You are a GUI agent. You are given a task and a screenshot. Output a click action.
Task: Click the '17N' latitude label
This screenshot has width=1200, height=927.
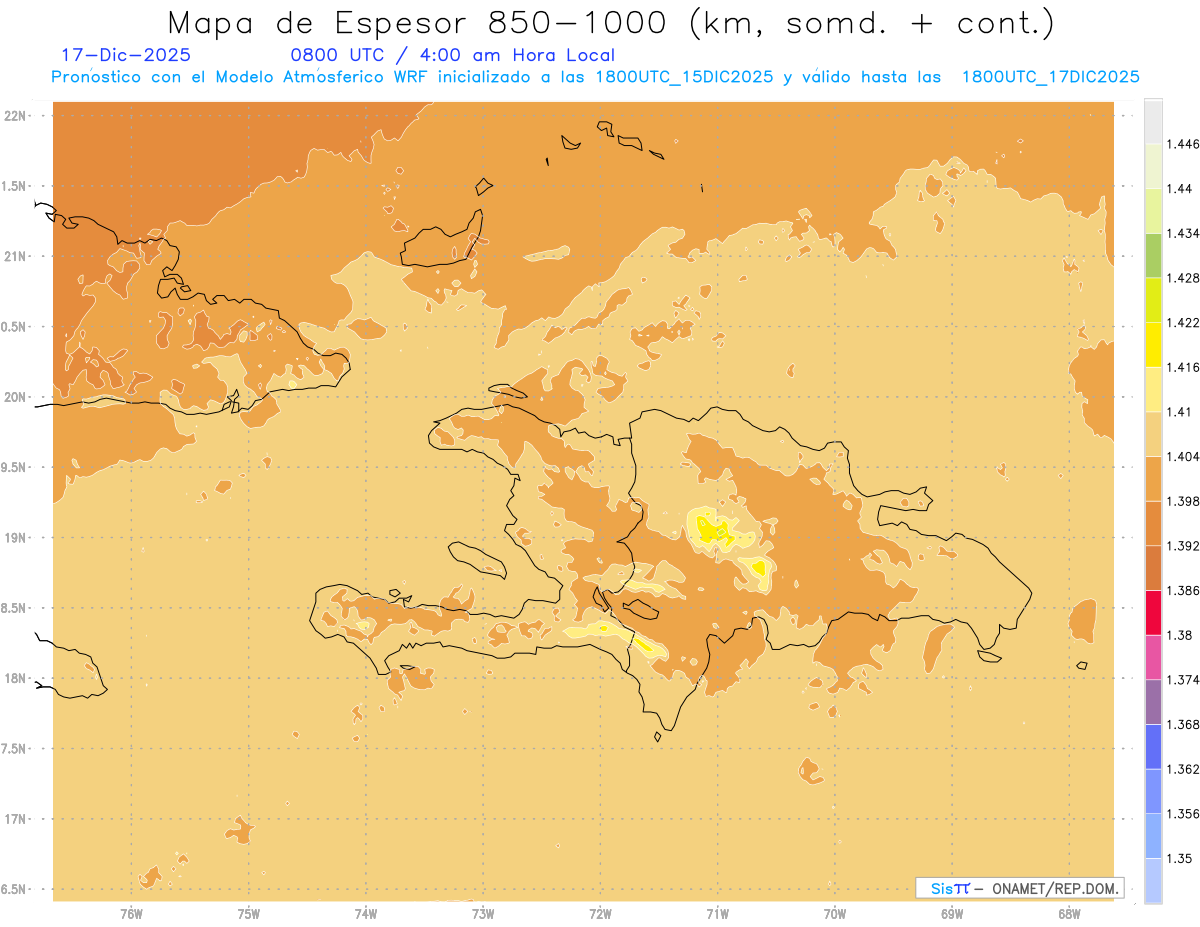15,818
